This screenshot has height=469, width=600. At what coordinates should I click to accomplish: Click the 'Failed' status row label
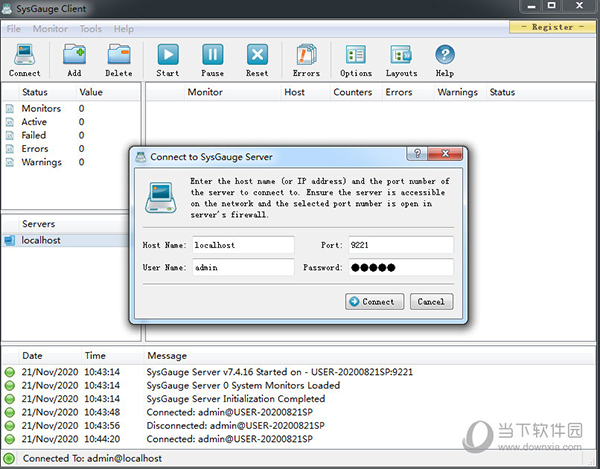34,135
